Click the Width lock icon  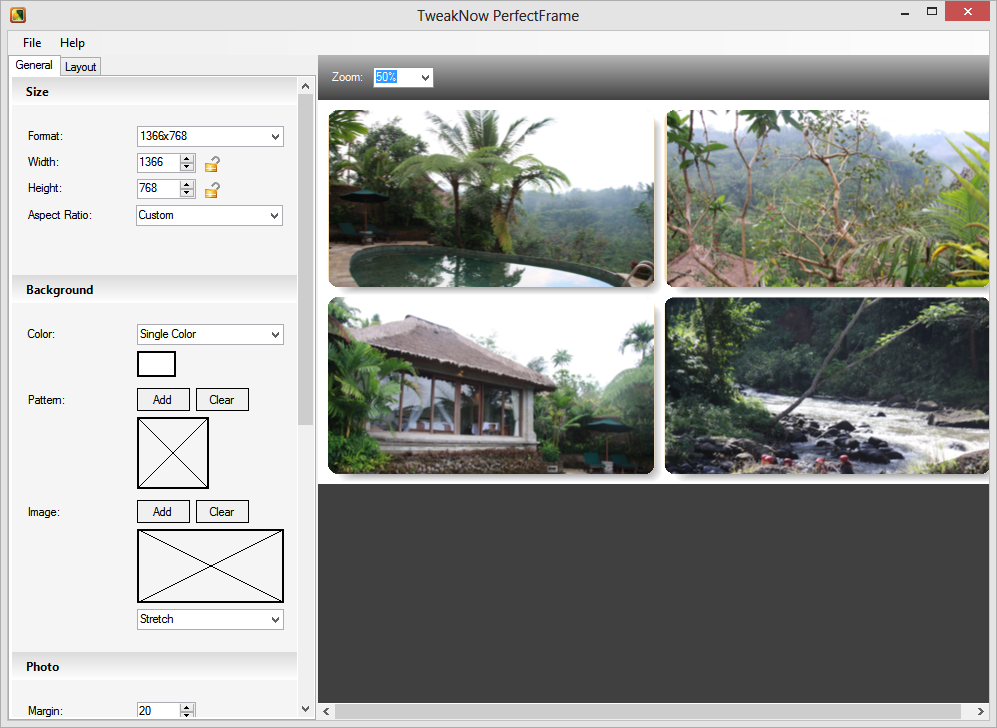coord(212,163)
